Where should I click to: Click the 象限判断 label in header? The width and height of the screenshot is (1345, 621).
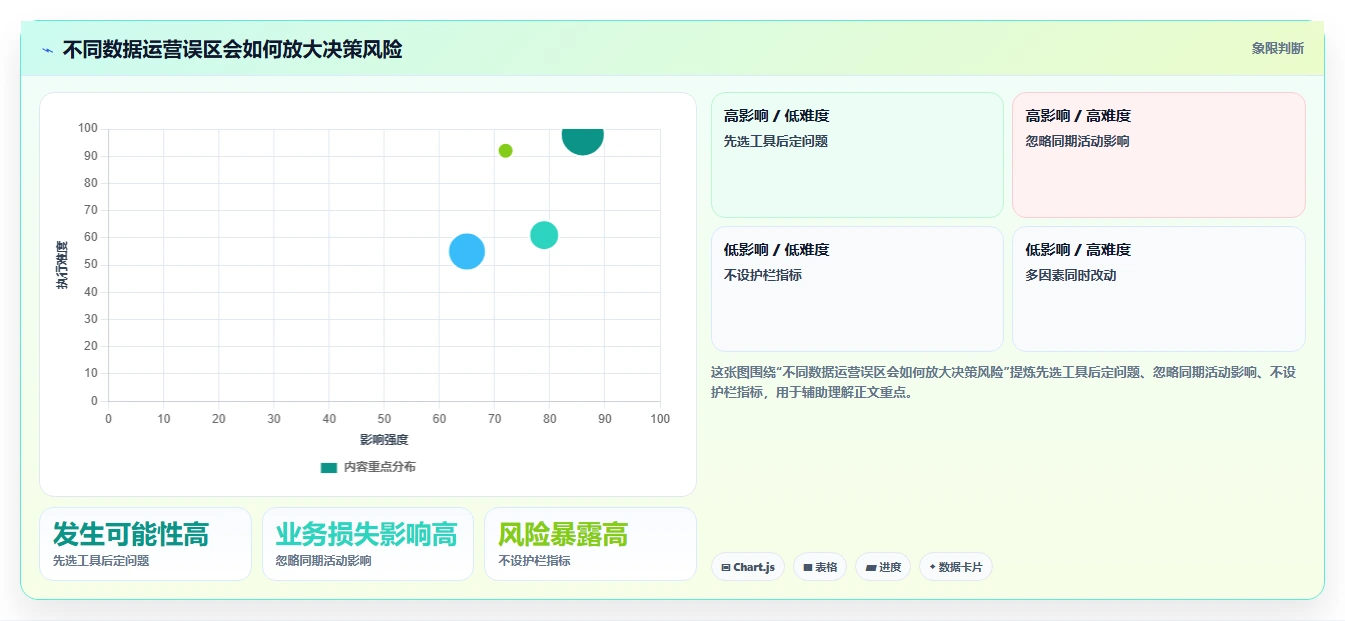tap(1277, 48)
